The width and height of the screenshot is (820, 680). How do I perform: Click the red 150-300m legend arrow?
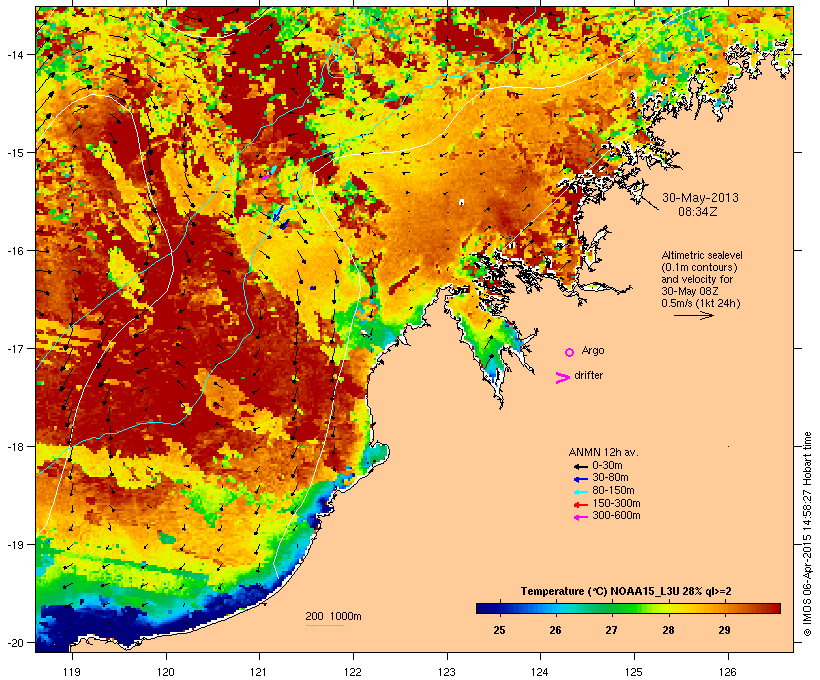(580, 505)
